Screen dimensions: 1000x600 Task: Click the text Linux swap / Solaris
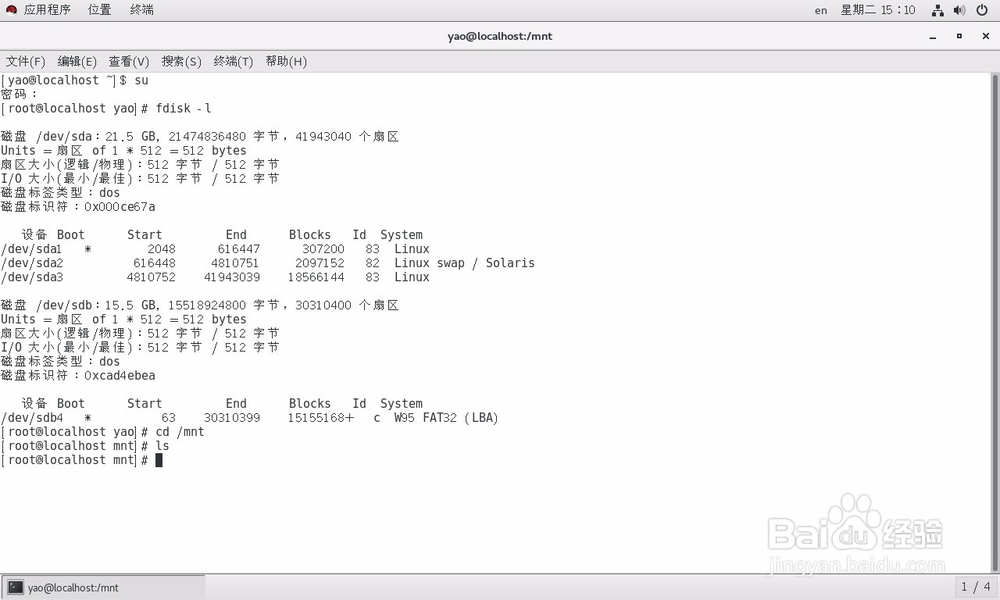point(464,263)
